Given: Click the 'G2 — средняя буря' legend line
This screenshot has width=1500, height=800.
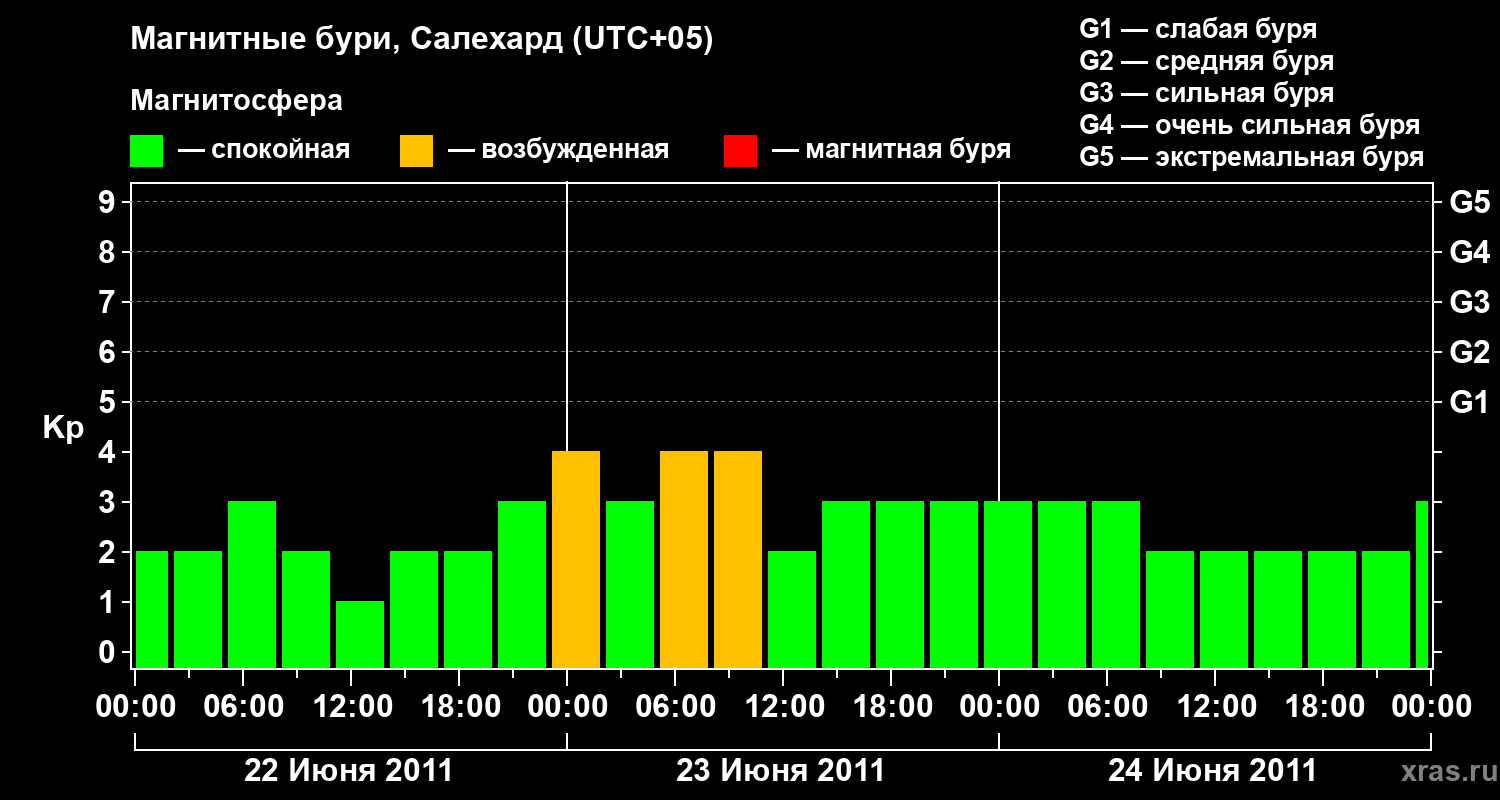Looking at the screenshot, I should click(1206, 61).
